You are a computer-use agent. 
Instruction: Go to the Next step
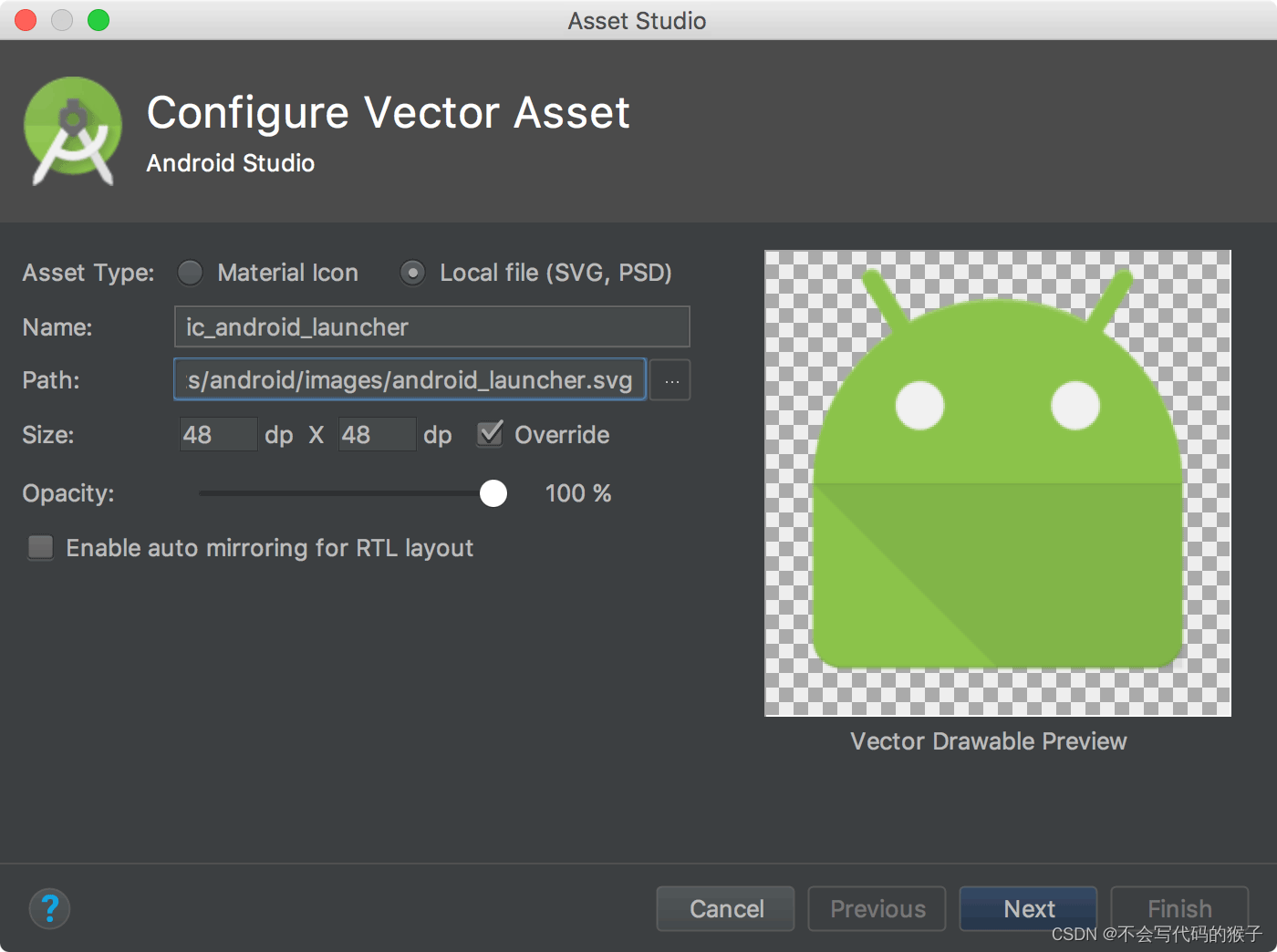tap(1029, 909)
